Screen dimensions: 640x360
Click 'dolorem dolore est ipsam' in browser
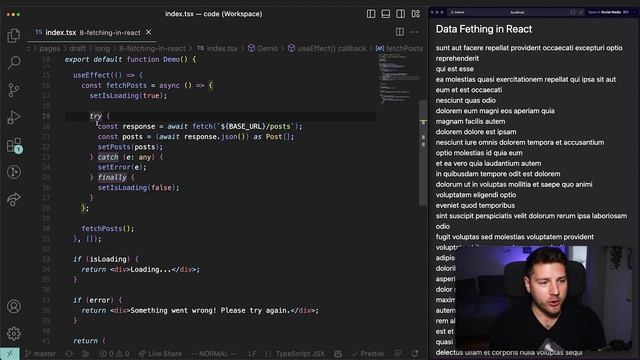(476, 132)
